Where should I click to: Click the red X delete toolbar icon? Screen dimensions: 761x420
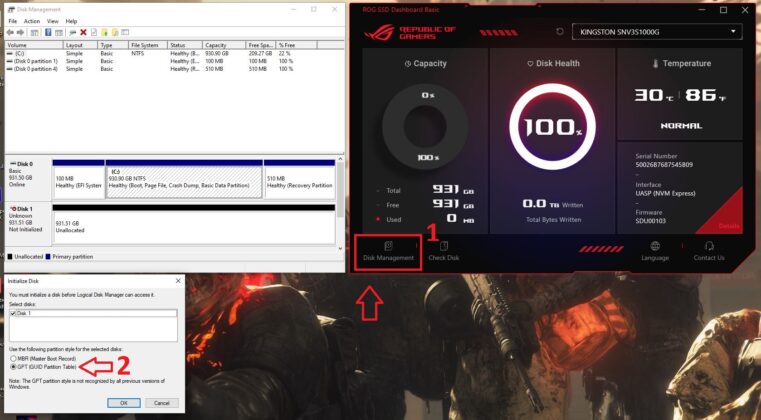(x=83, y=33)
